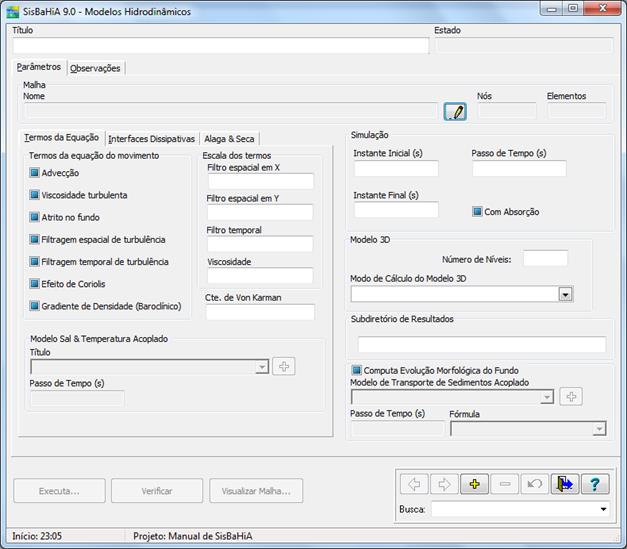This screenshot has width=627, height=549.
Task: Expand the Busca dropdown arrow
Action: click(x=603, y=509)
